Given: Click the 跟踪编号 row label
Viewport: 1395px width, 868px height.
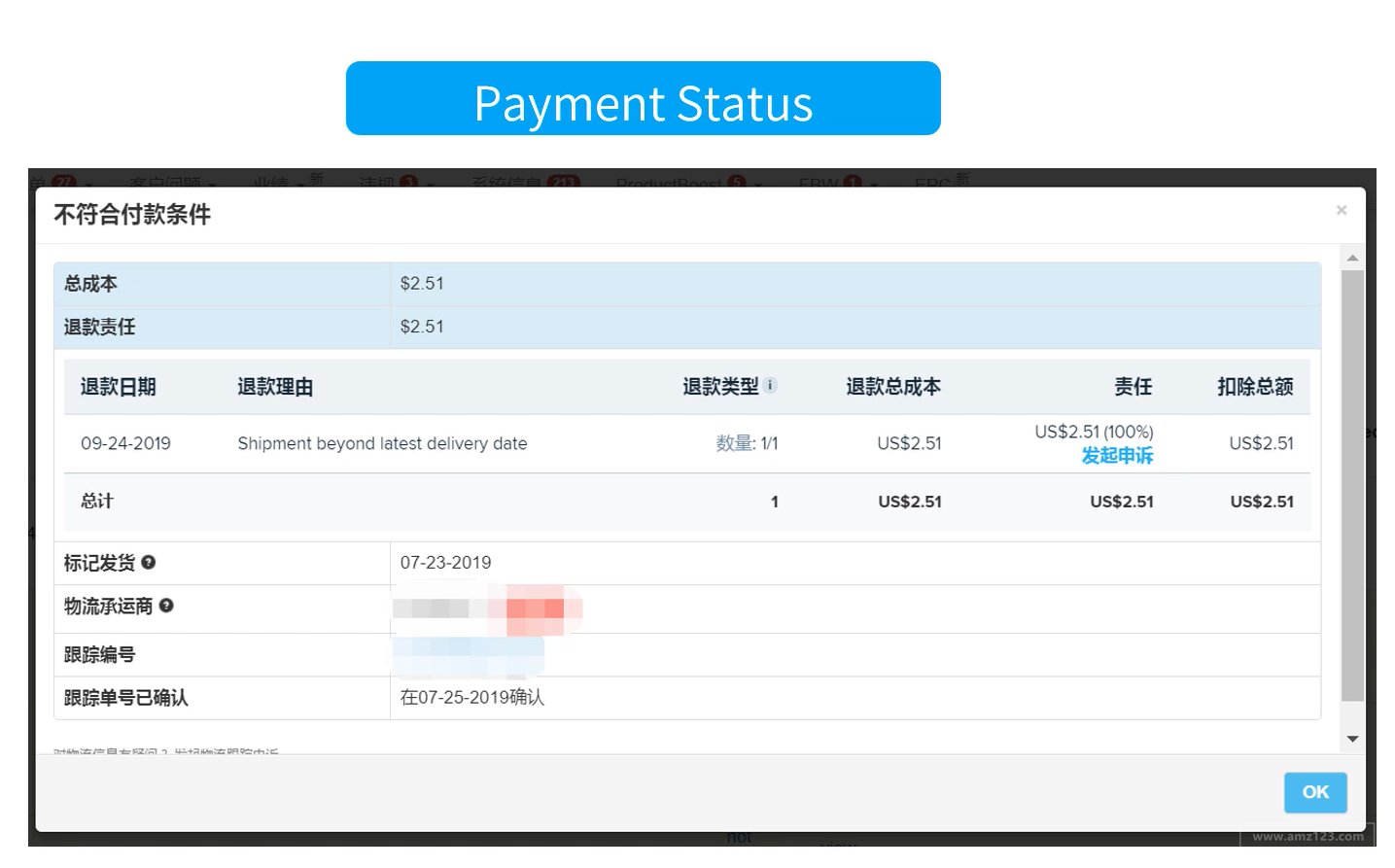Looking at the screenshot, I should pos(99,654).
